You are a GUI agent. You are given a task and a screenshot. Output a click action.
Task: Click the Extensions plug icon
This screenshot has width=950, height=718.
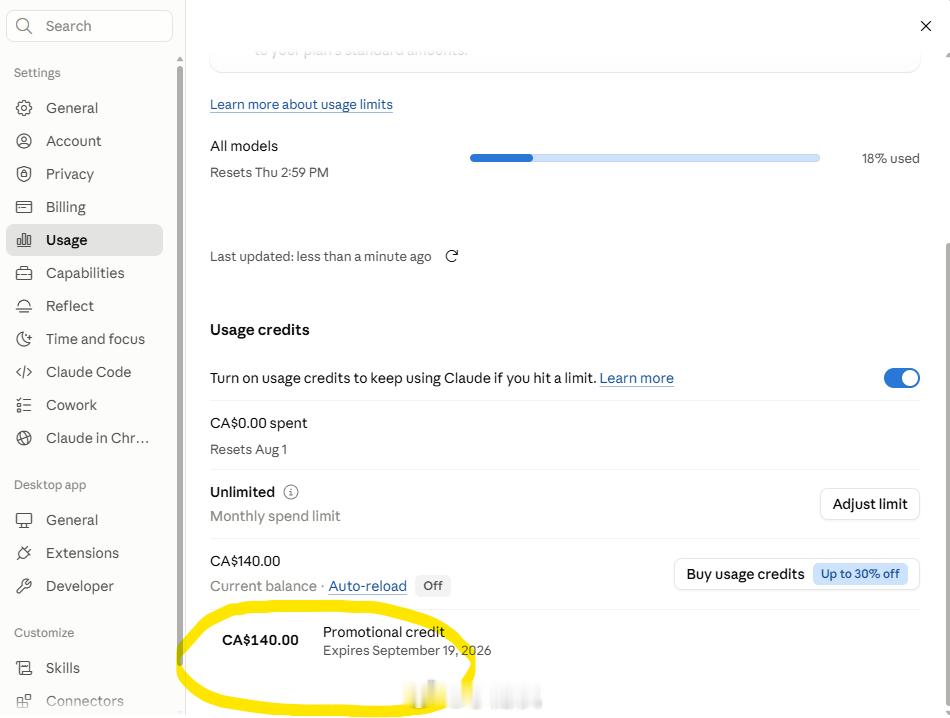(24, 553)
